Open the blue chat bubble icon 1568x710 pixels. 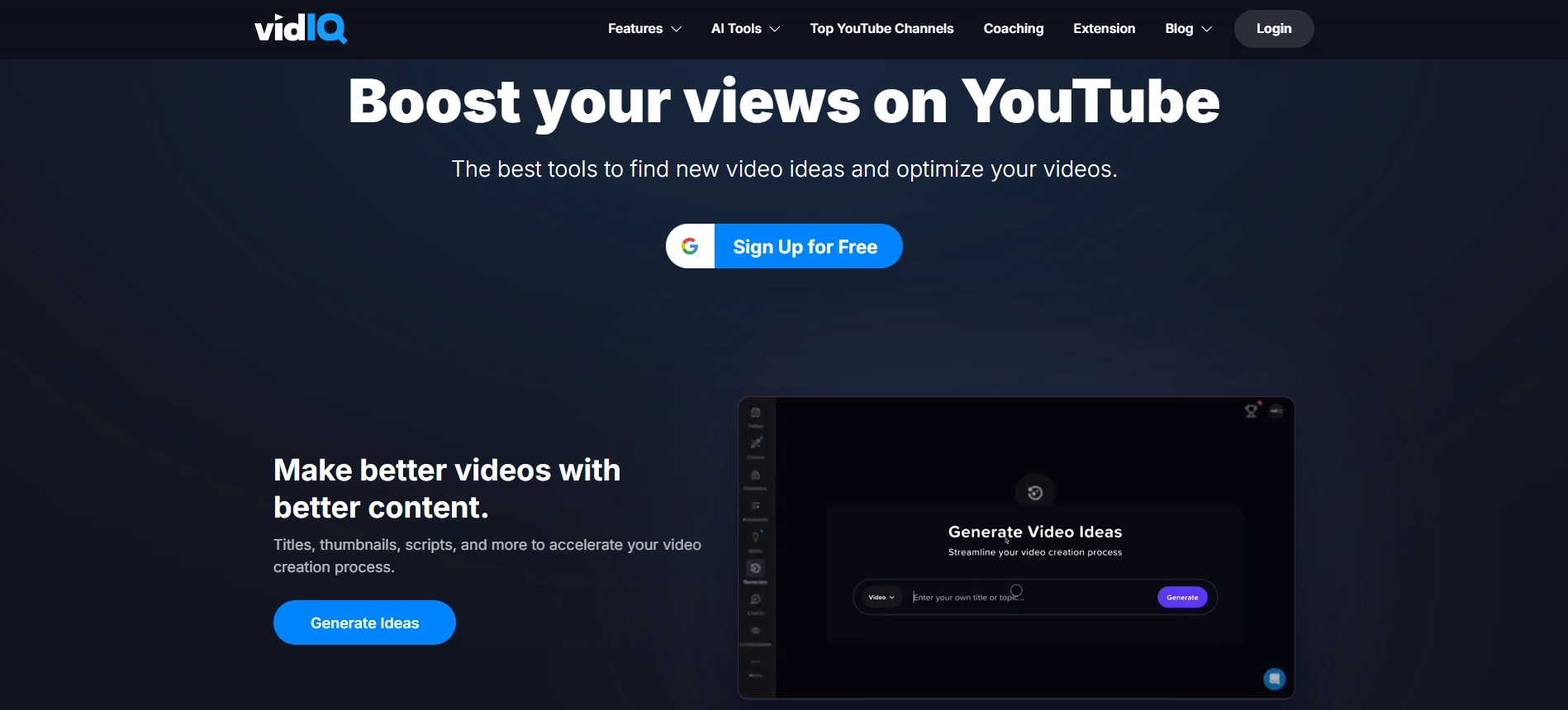pos(1275,679)
